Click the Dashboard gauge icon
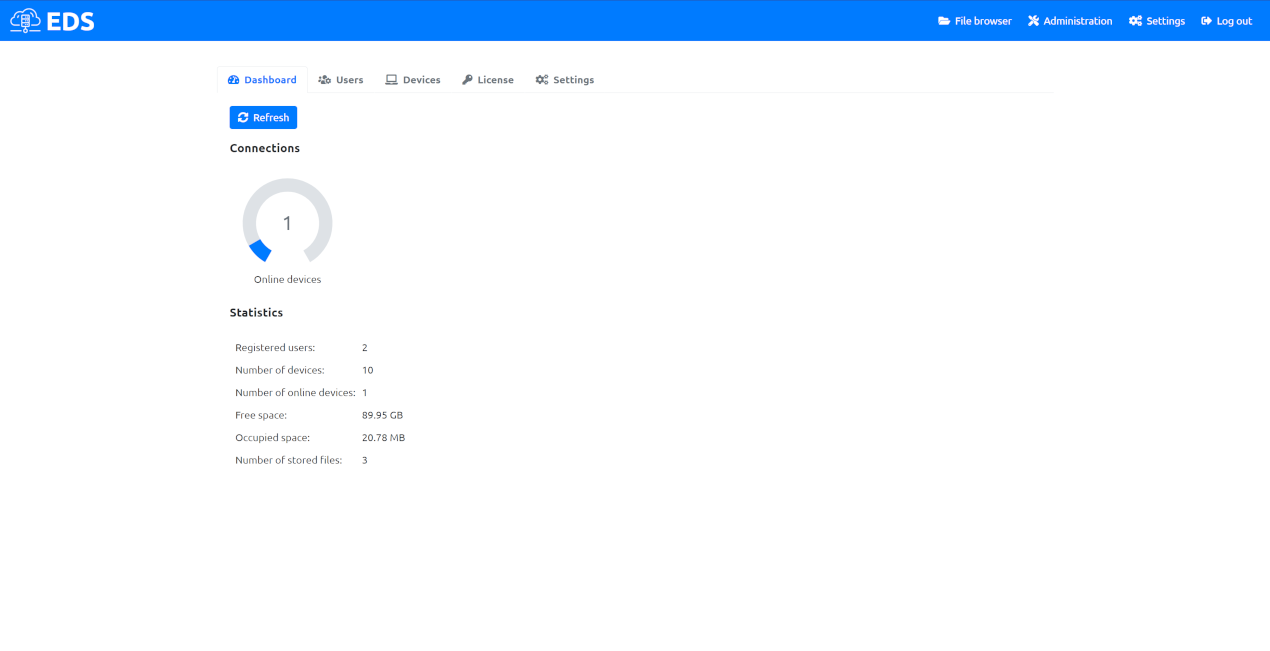The image size is (1270, 651). click(x=234, y=80)
